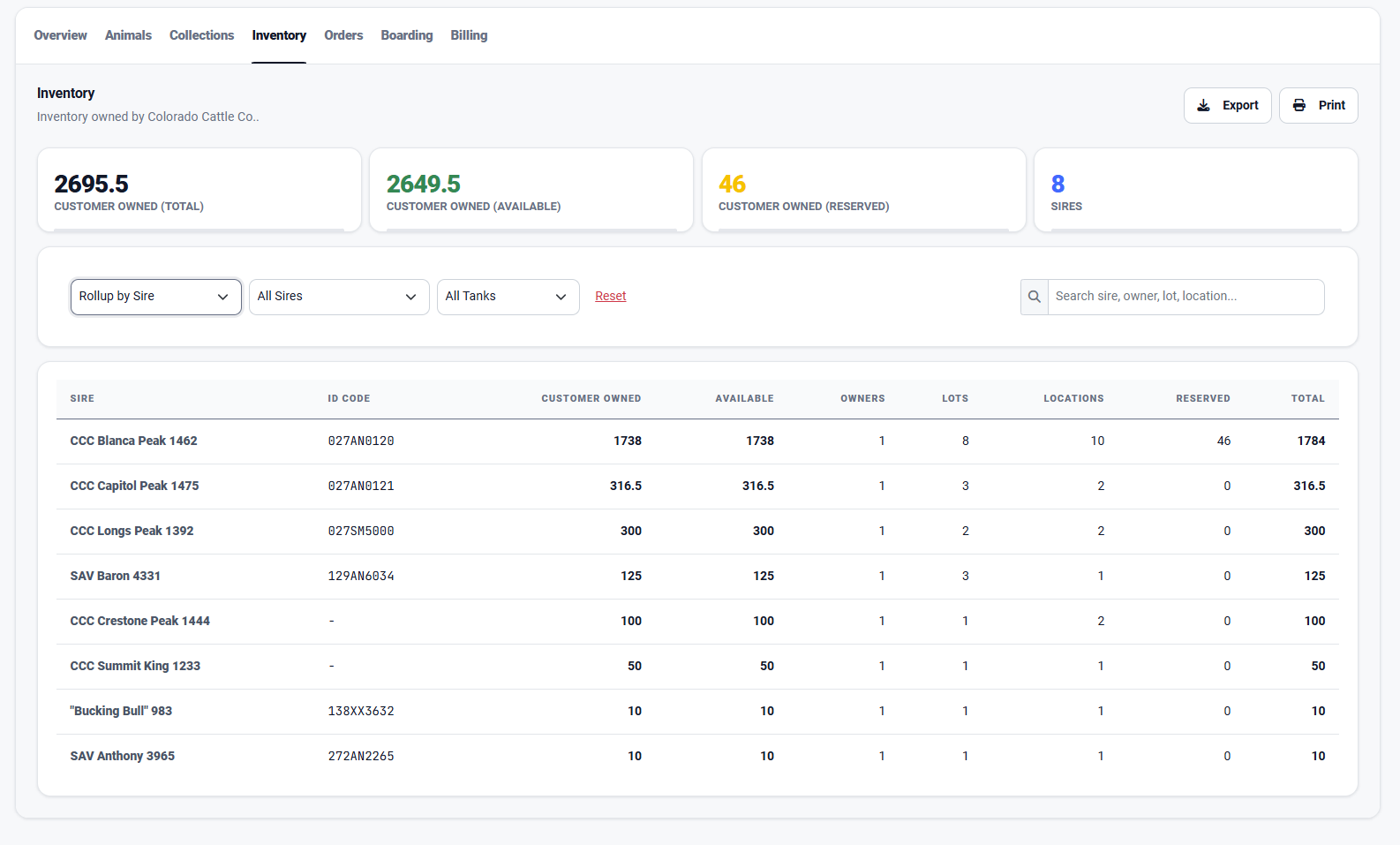This screenshot has width=1400, height=845.
Task: Click the magnifier search icon
Action: pos(1035,297)
